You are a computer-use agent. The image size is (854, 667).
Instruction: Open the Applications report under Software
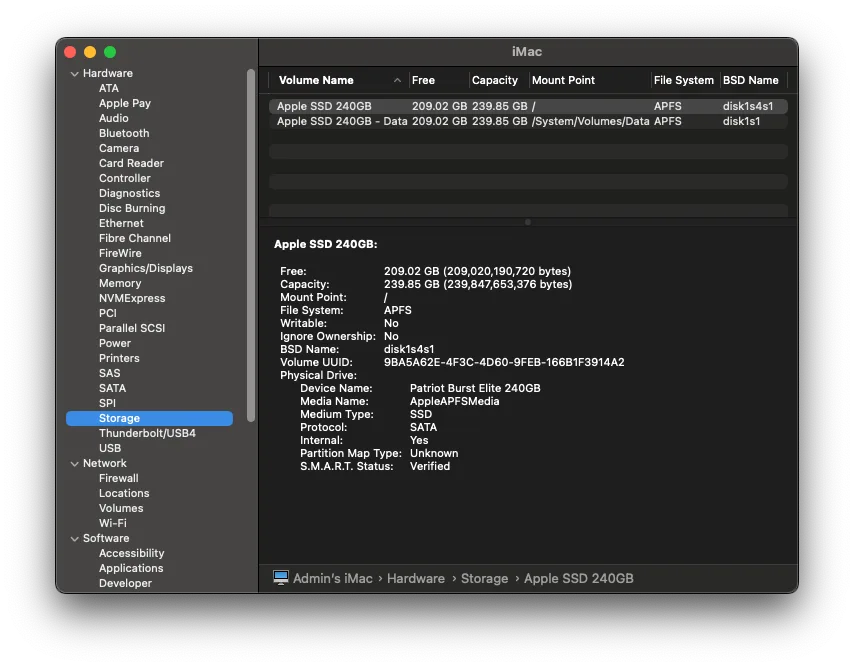[131, 568]
